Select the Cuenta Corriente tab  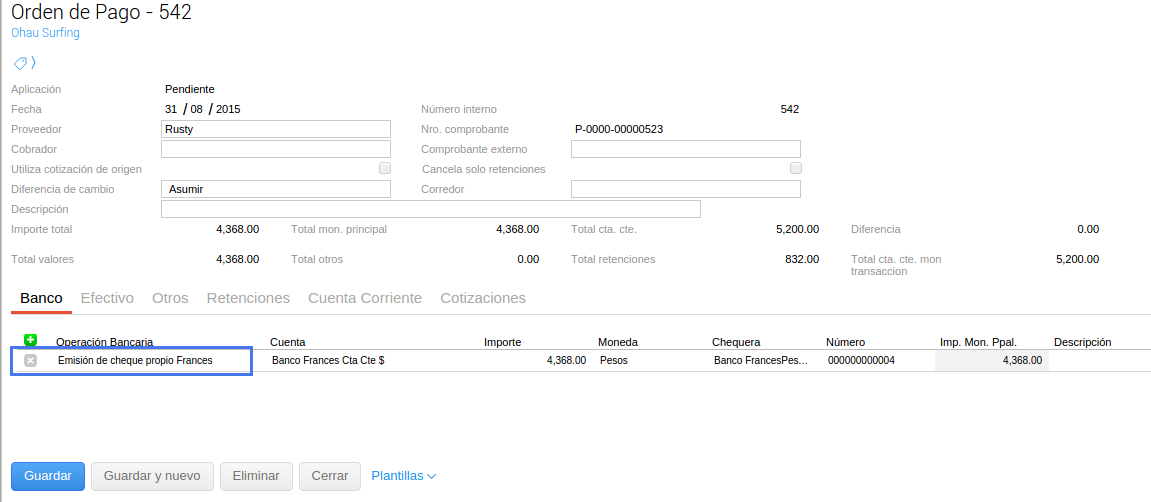point(365,298)
